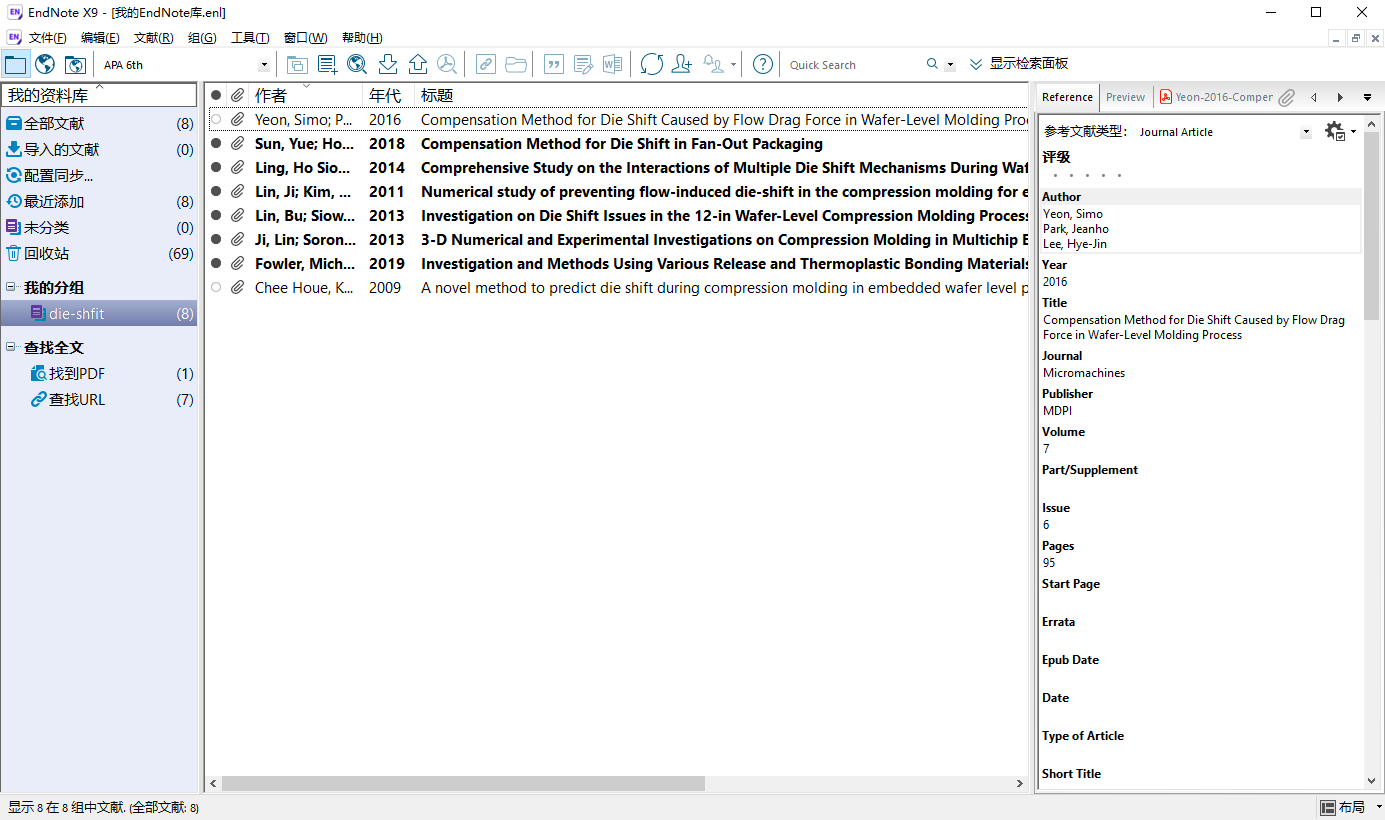This screenshot has height=820, width=1385.
Task: Toggle read status dot for Ling, Ho Sio row
Action: tap(216, 167)
